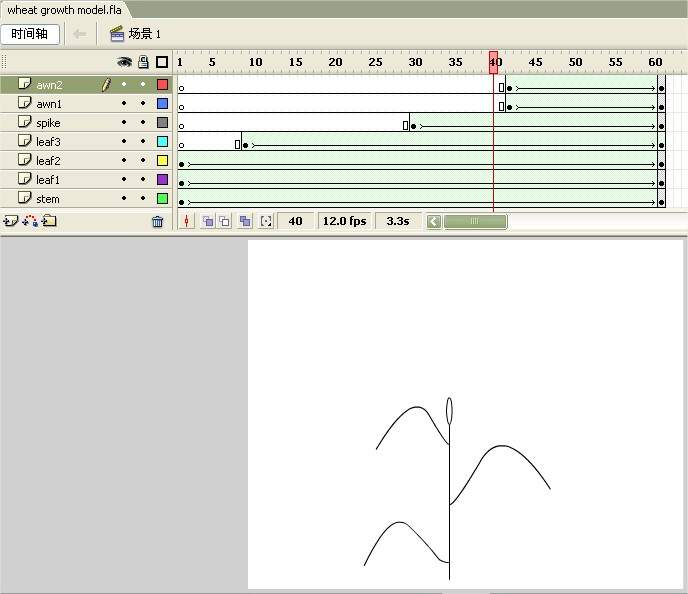
Task: Click the pencil icon on the awn2 layer
Action: (106, 85)
